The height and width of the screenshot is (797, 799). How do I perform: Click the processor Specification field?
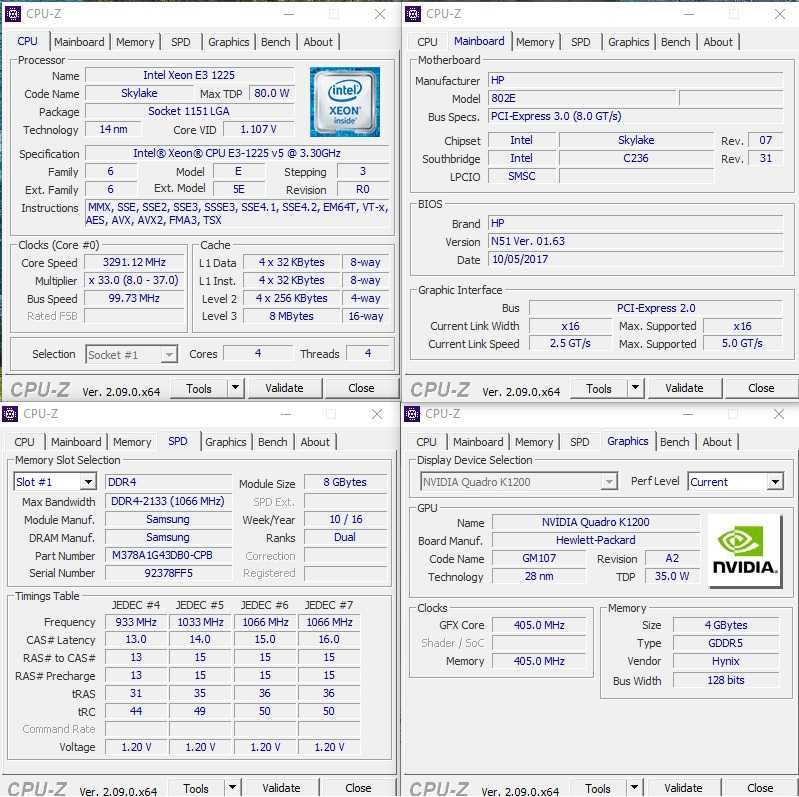[237, 153]
